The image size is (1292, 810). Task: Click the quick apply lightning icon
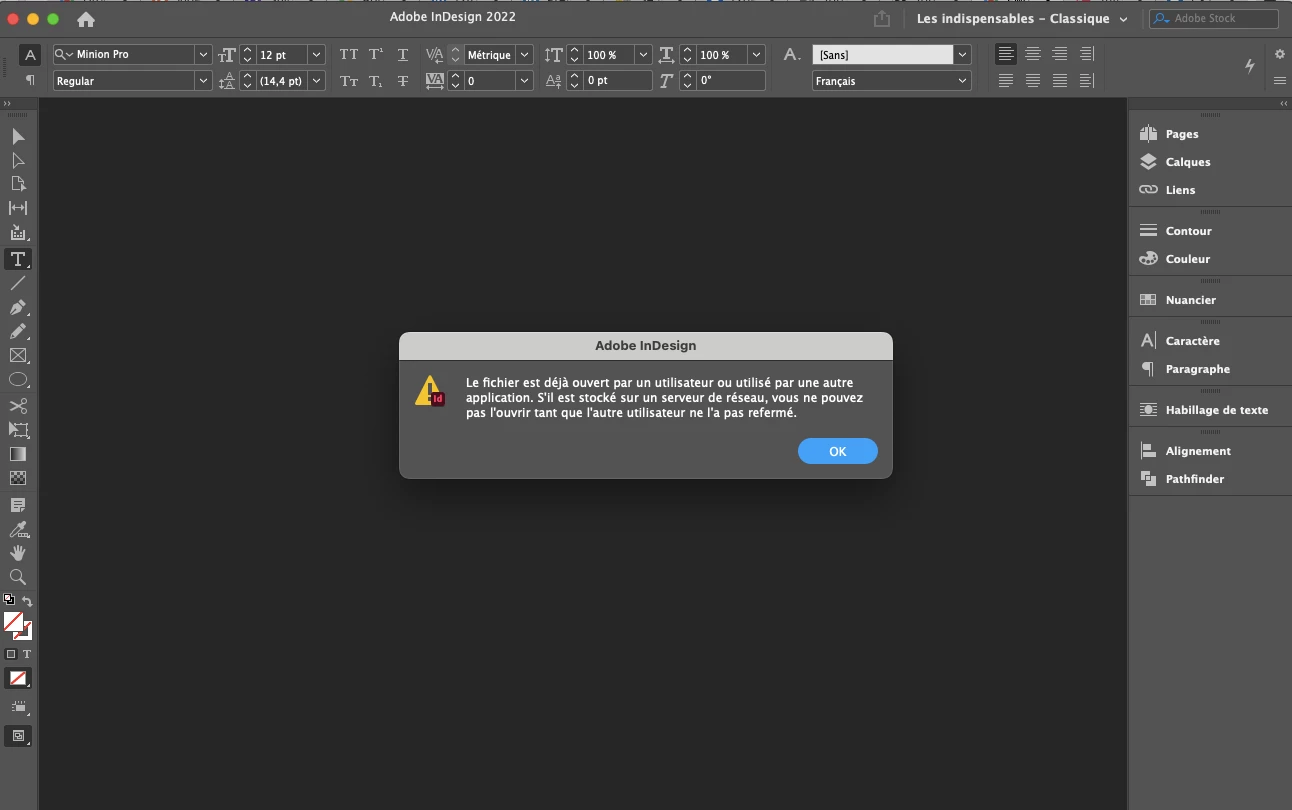point(1250,66)
